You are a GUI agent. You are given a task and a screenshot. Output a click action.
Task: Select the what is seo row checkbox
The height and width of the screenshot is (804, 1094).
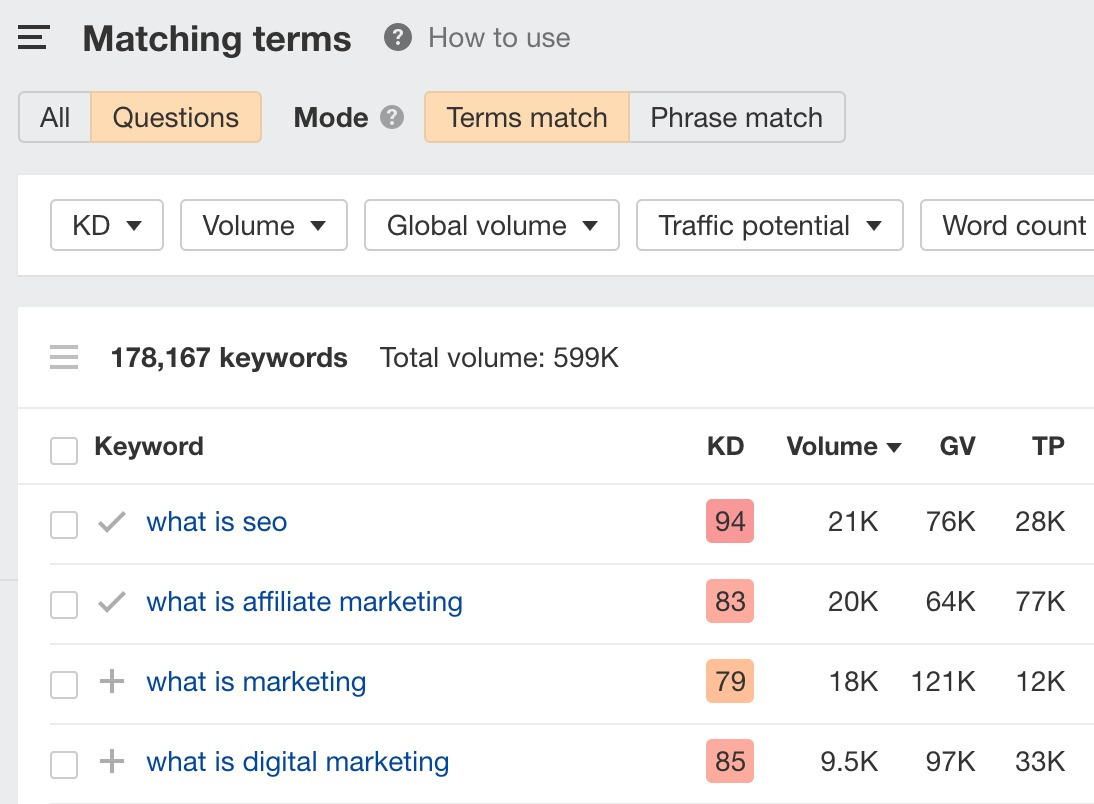64,524
